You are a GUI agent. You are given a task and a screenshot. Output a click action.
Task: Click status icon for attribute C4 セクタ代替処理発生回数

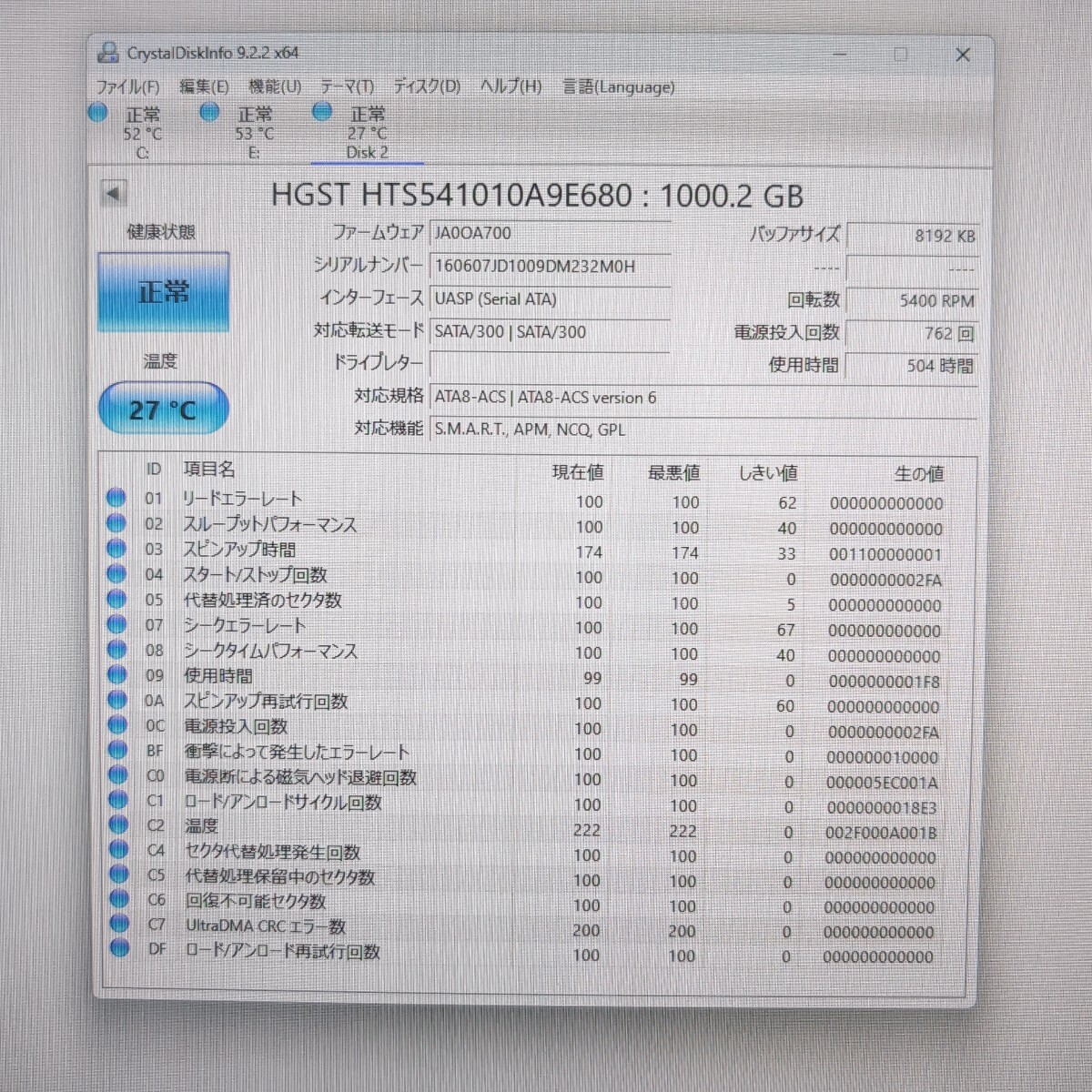[118, 849]
